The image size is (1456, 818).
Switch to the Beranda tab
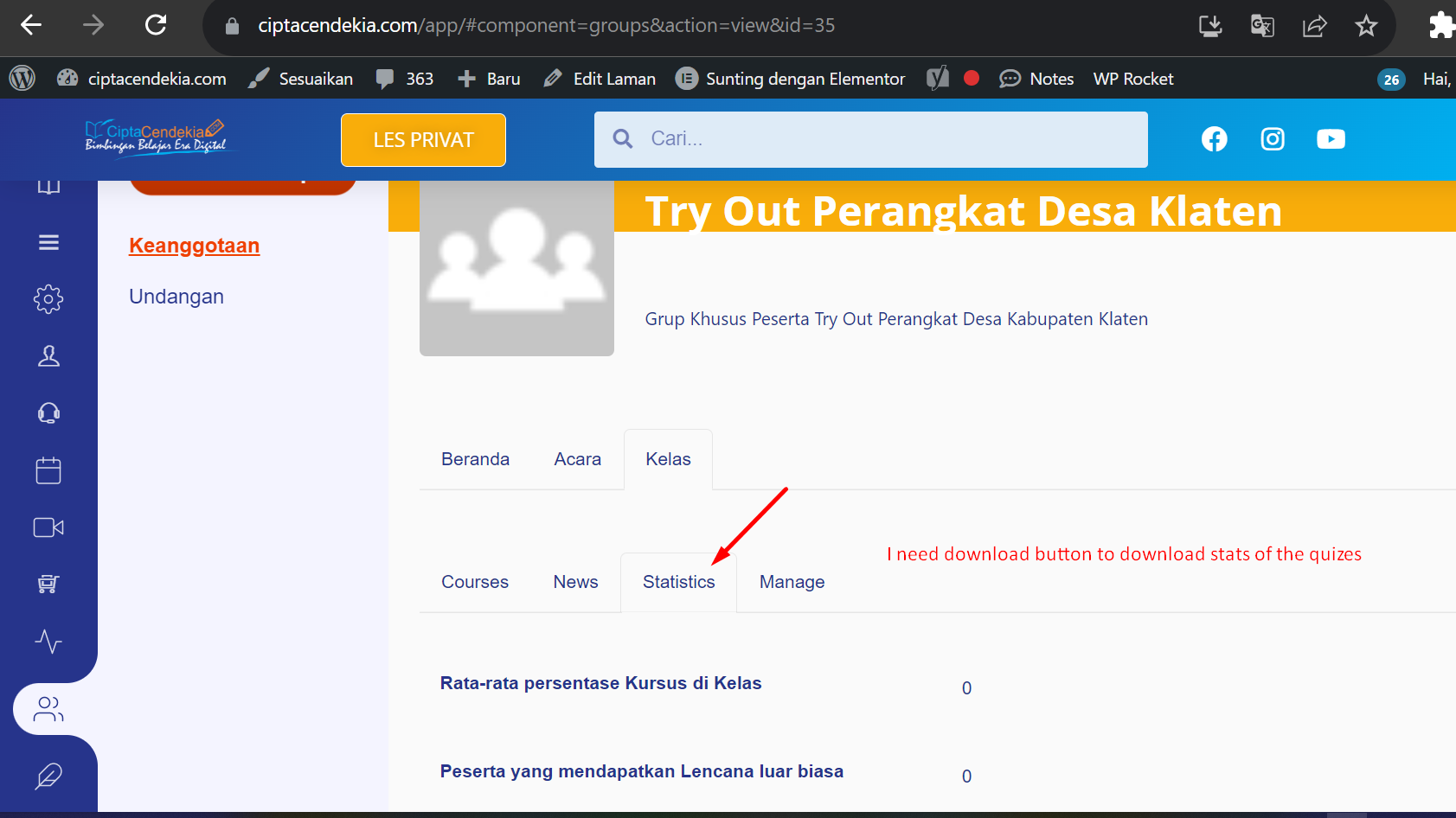[475, 459]
